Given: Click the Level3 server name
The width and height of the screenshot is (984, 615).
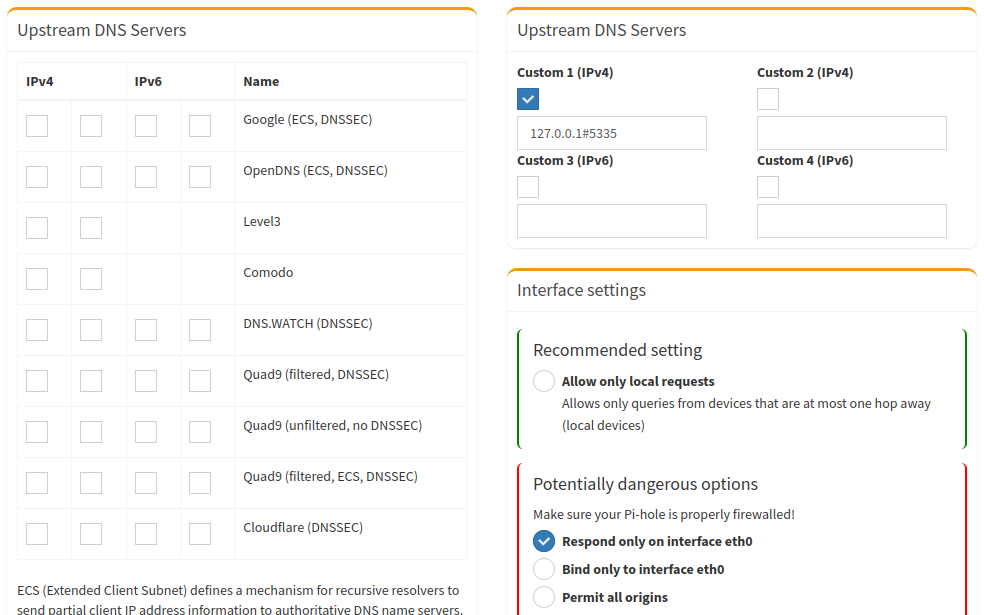Looking at the screenshot, I should [262, 222].
